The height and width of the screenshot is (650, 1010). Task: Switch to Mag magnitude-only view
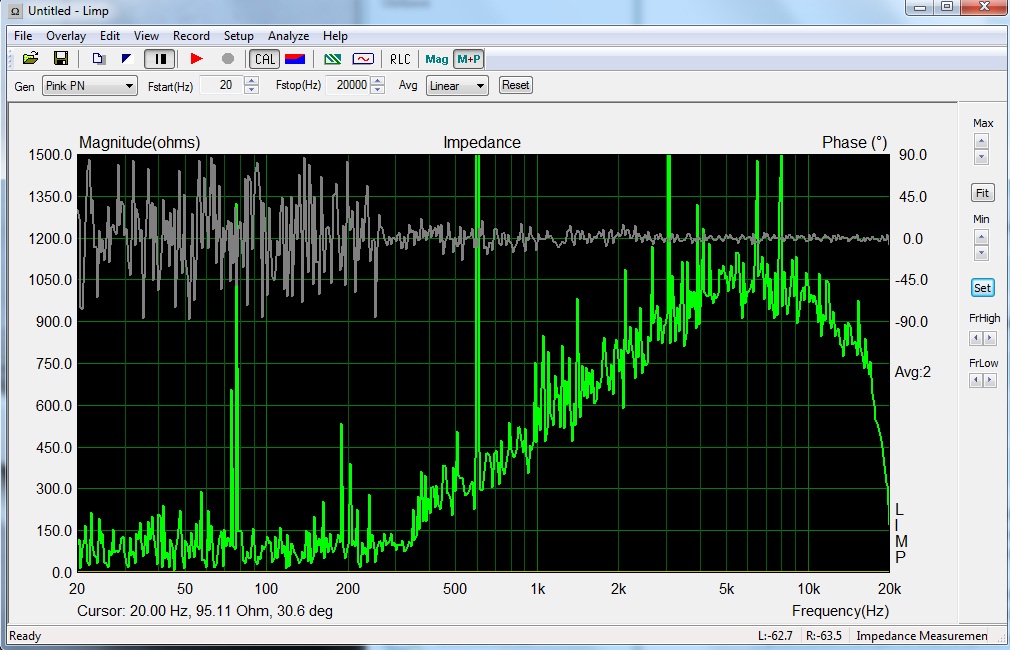click(x=437, y=59)
